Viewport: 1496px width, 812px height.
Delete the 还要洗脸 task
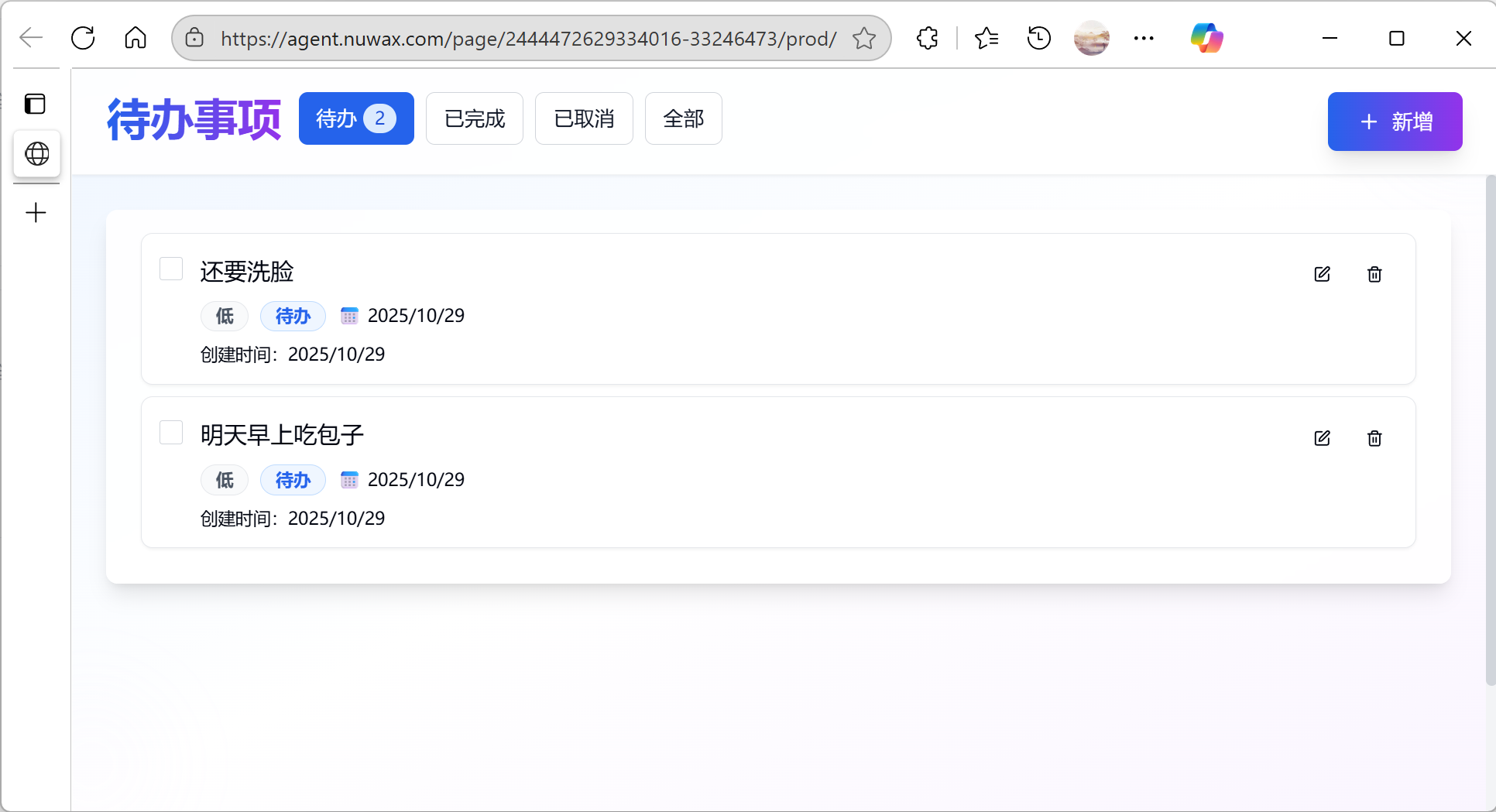1374,274
